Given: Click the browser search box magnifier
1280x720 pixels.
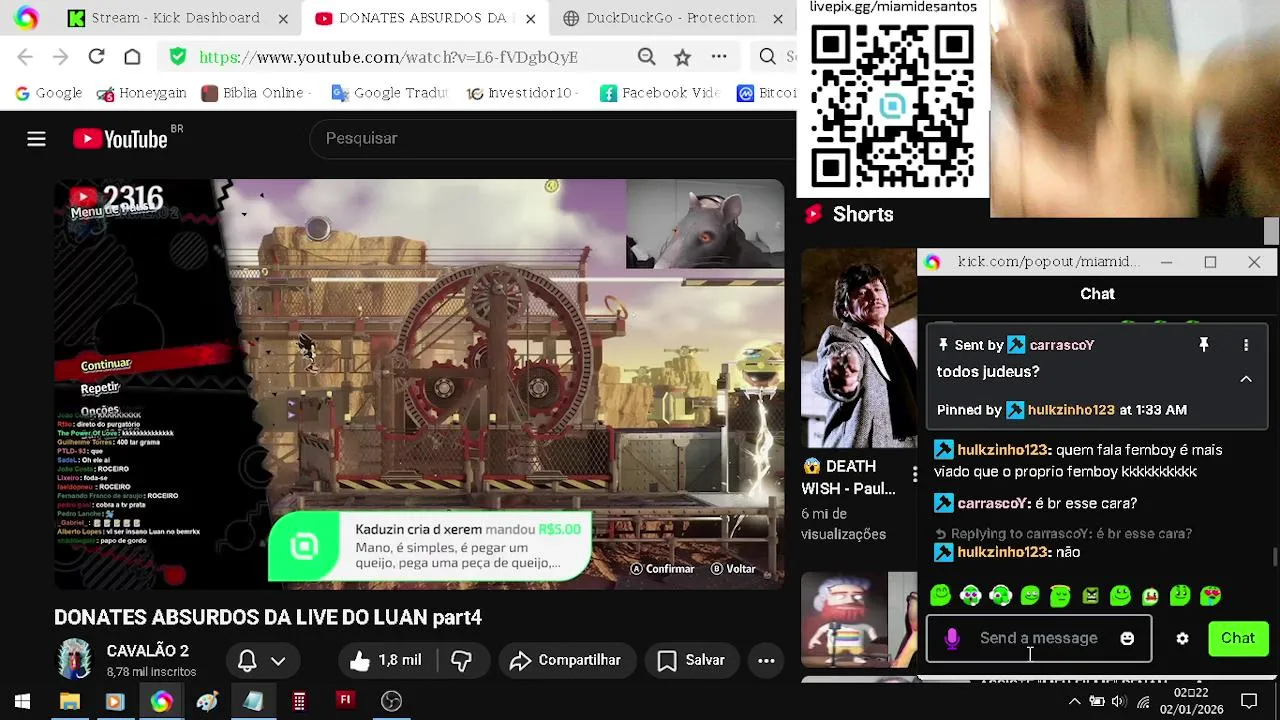Looking at the screenshot, I should coord(767,57).
